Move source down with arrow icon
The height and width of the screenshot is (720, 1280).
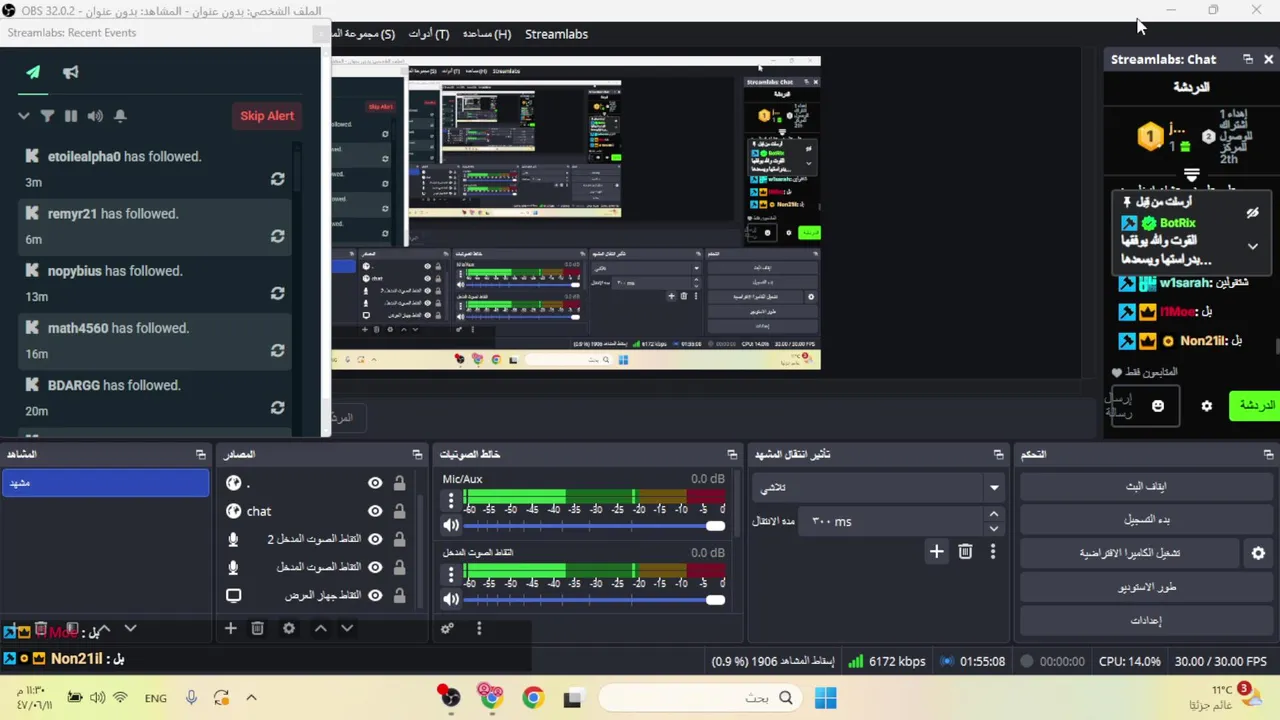point(347,628)
